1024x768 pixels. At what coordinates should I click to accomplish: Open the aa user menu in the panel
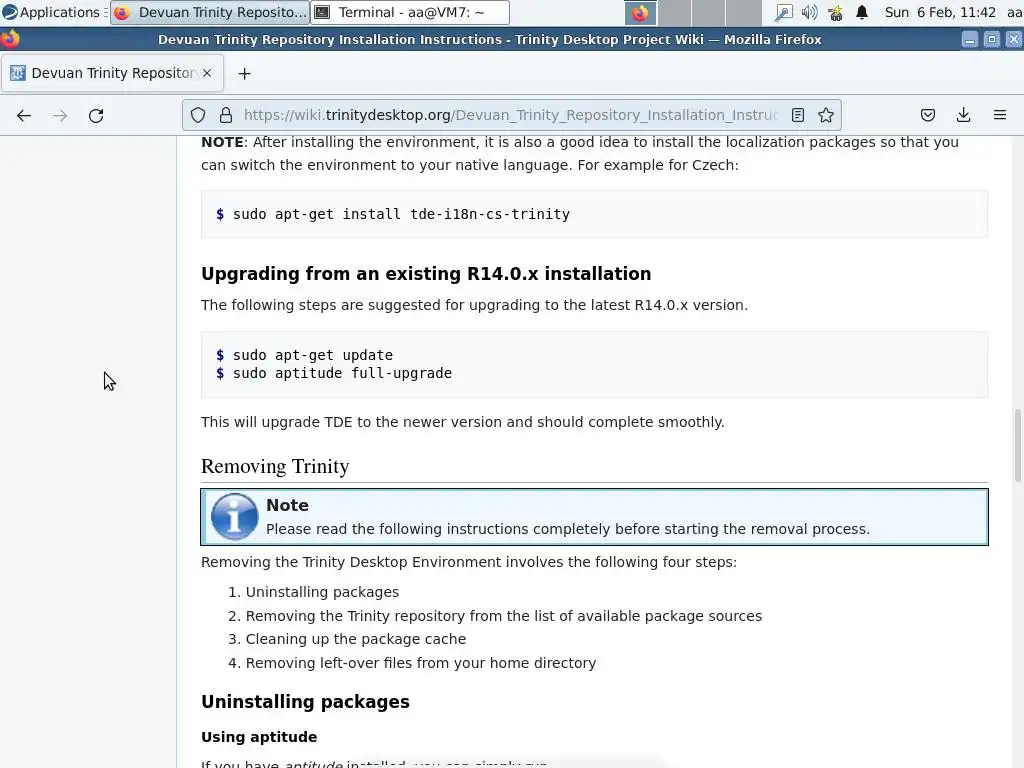tap(1014, 12)
